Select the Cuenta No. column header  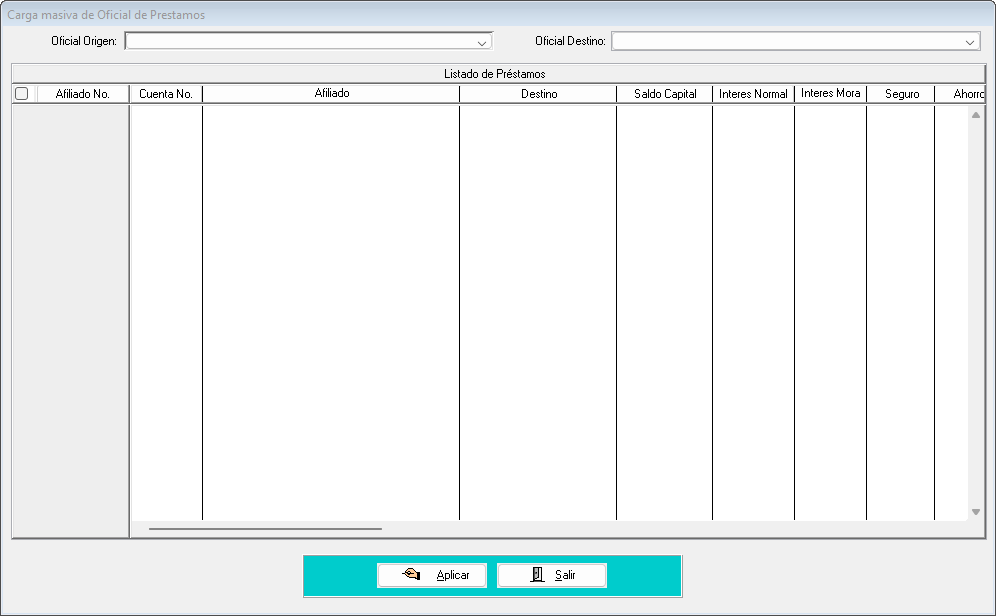166,94
